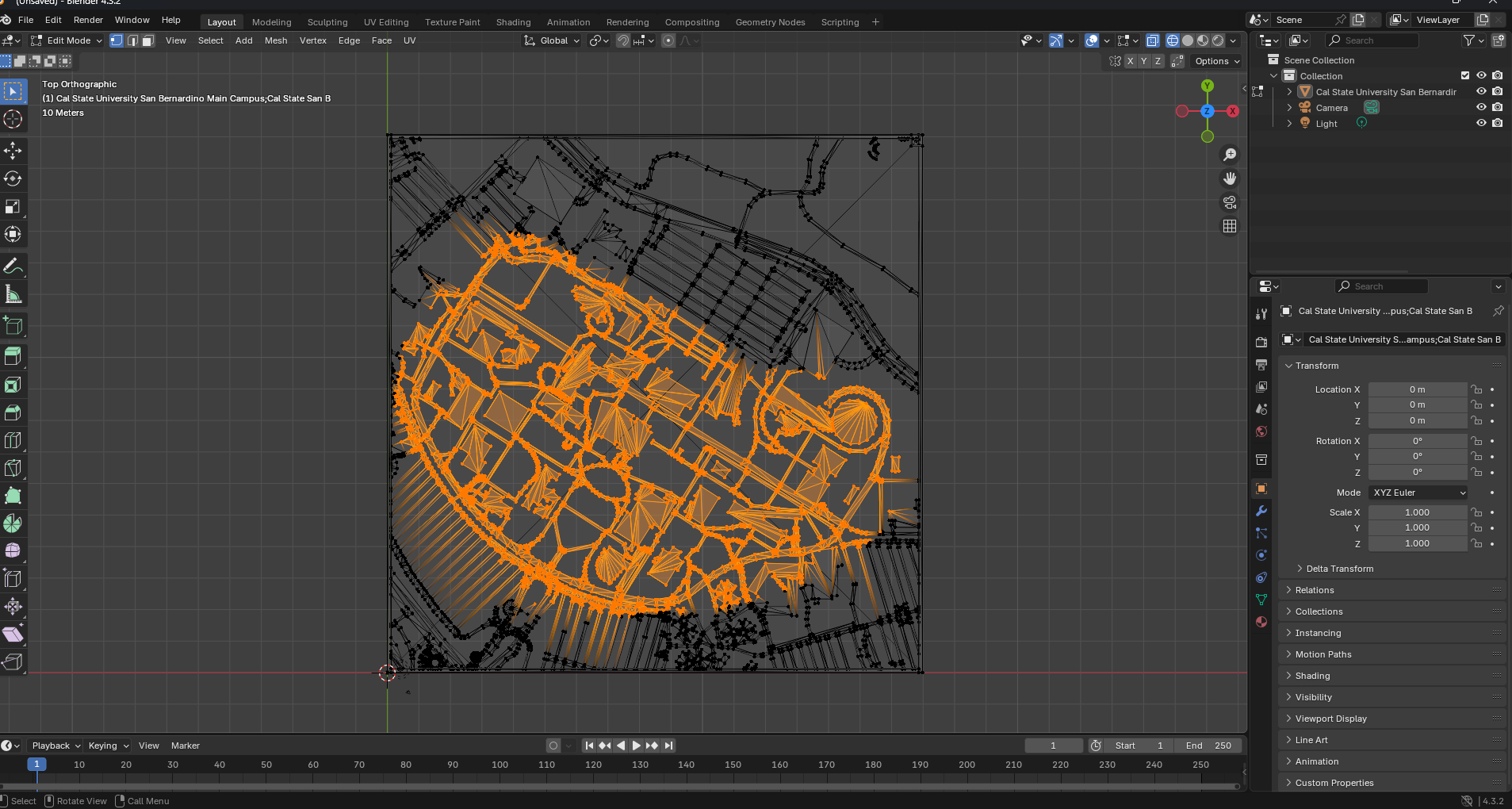The height and width of the screenshot is (809, 1512).
Task: Click the Keying button in timeline
Action: click(x=108, y=746)
